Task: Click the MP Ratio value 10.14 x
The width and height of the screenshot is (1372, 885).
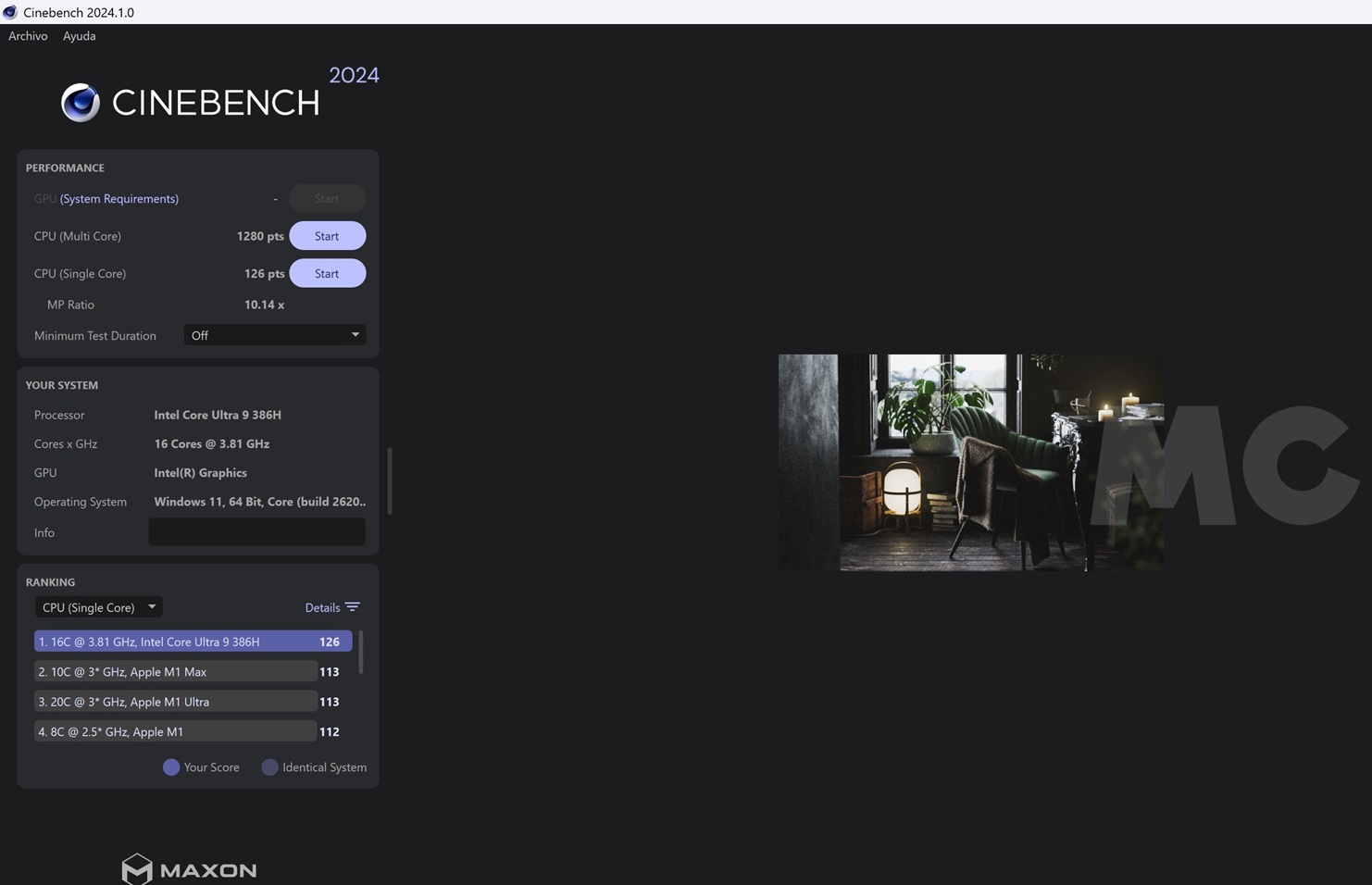Action: tap(264, 305)
